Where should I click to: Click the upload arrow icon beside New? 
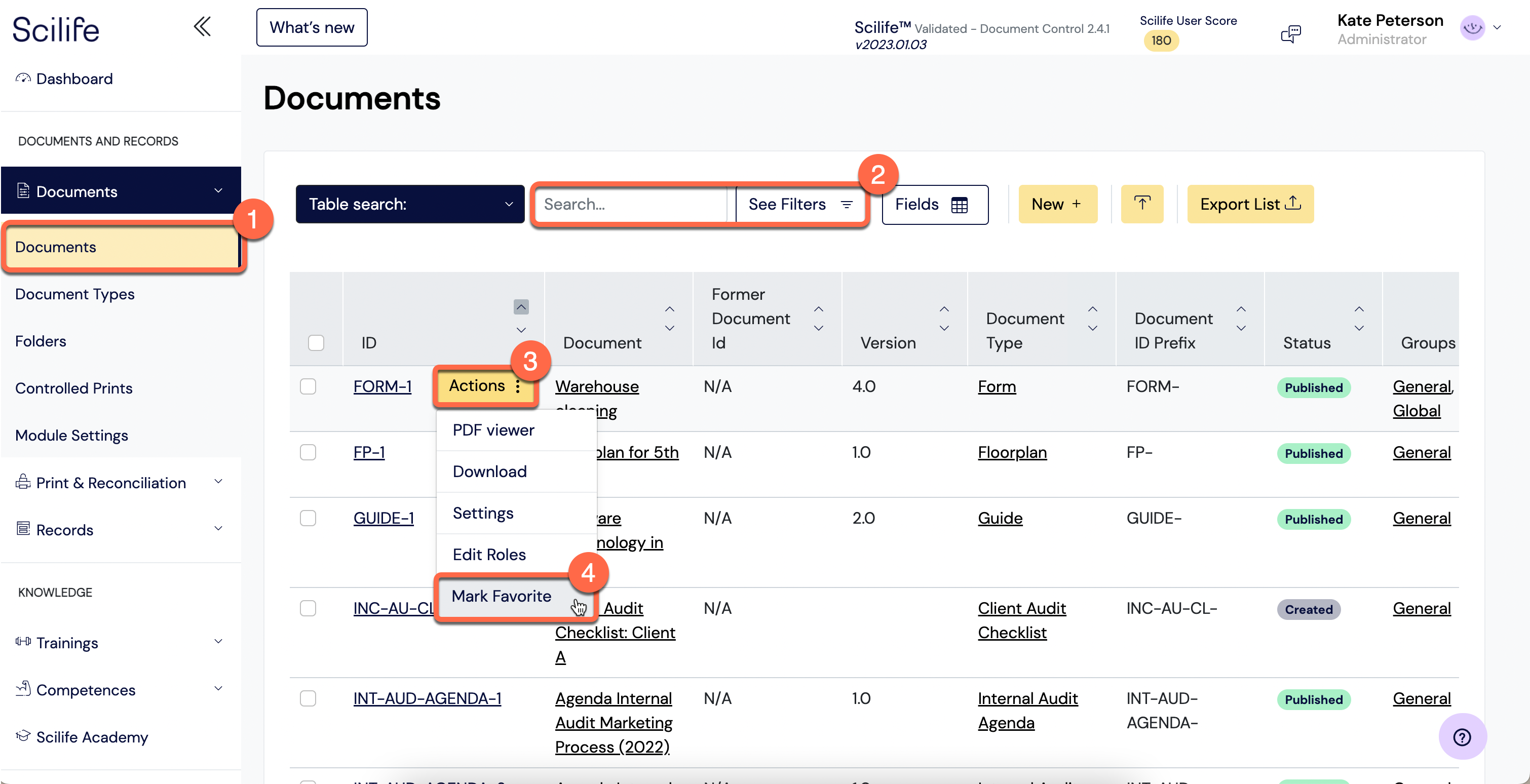[x=1141, y=204]
